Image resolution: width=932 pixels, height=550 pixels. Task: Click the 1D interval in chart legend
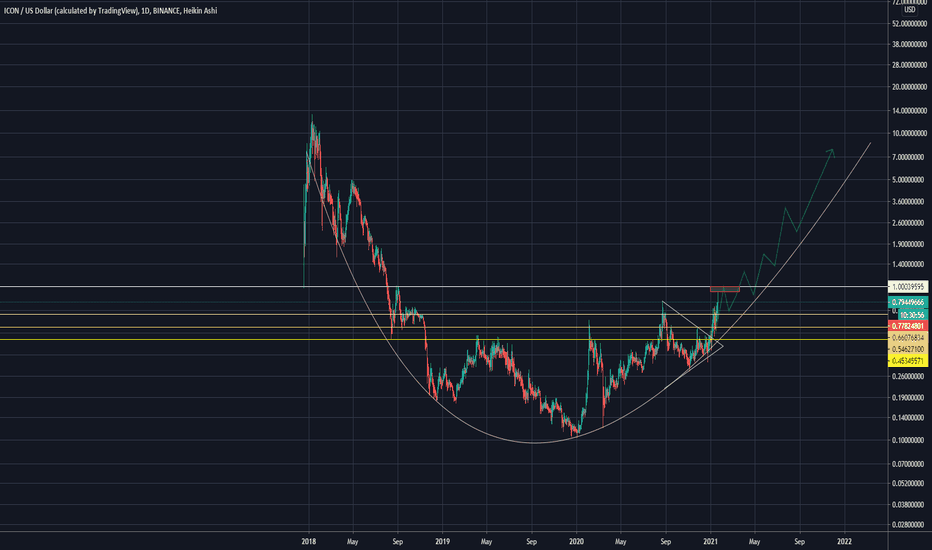pyautogui.click(x=146, y=11)
